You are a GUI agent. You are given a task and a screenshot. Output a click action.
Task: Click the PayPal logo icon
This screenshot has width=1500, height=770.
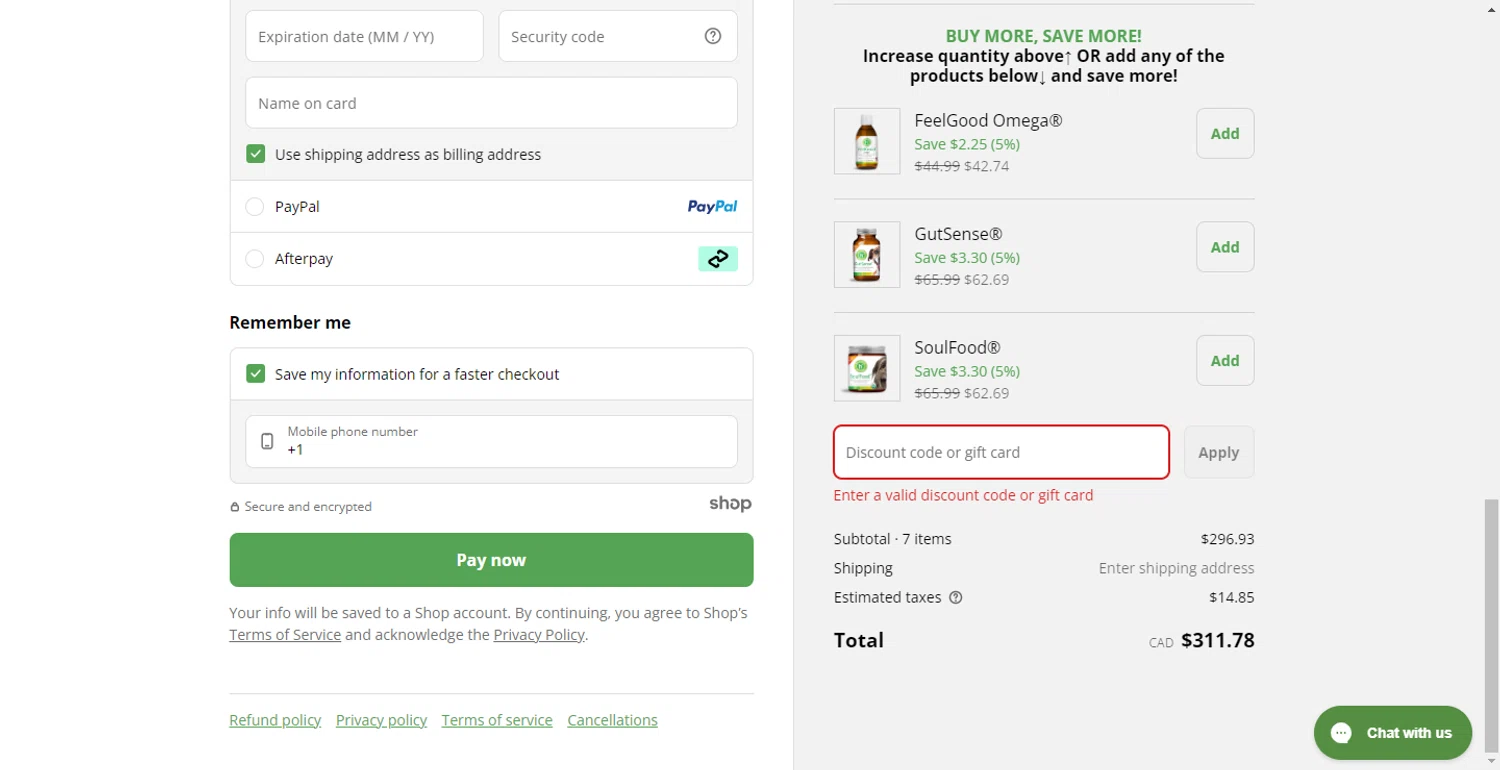[712, 207]
